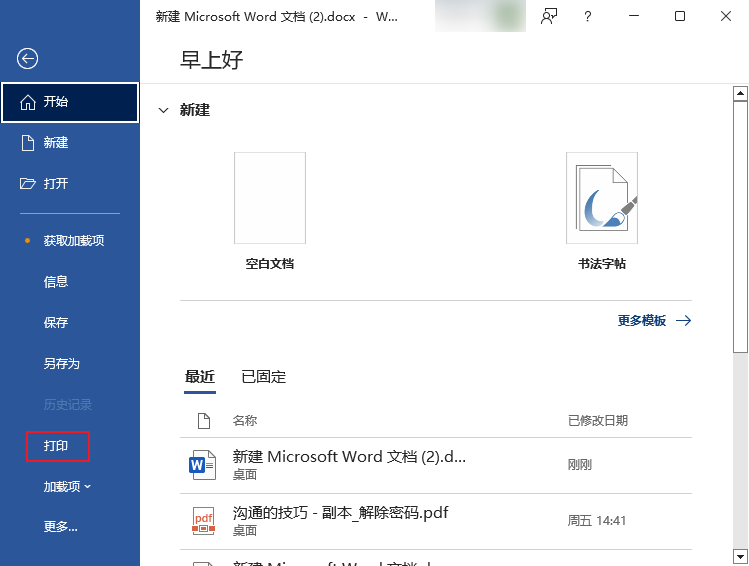The image size is (749, 566).
Task: Click 另存为 in the sidebar
Action: tap(61, 364)
